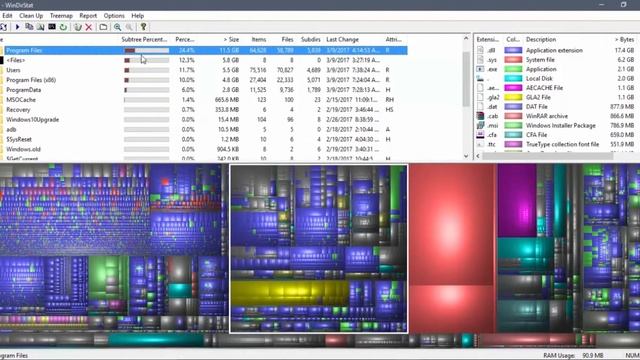
Task: Open the Treemap menu
Action: [x=61, y=16]
